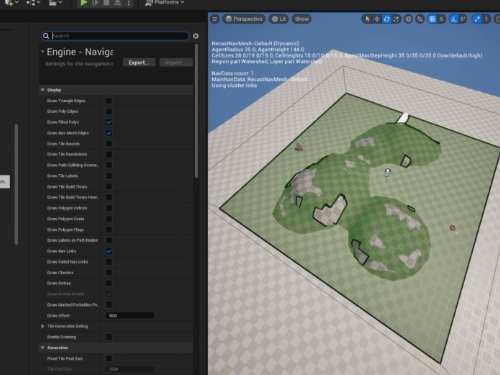Open the Perspective view type dropdown
The width and height of the screenshot is (500, 375).
click(x=244, y=19)
